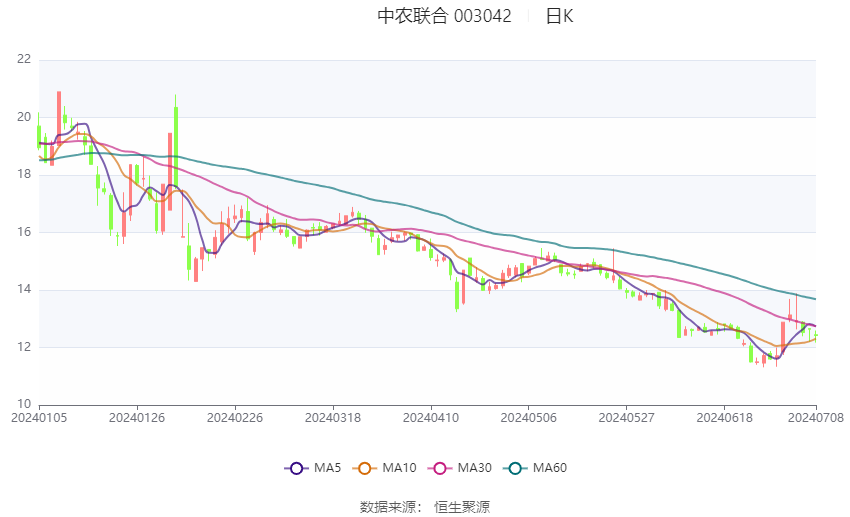
Task: Click the x-axis date label 20240226
Action: pos(235,418)
